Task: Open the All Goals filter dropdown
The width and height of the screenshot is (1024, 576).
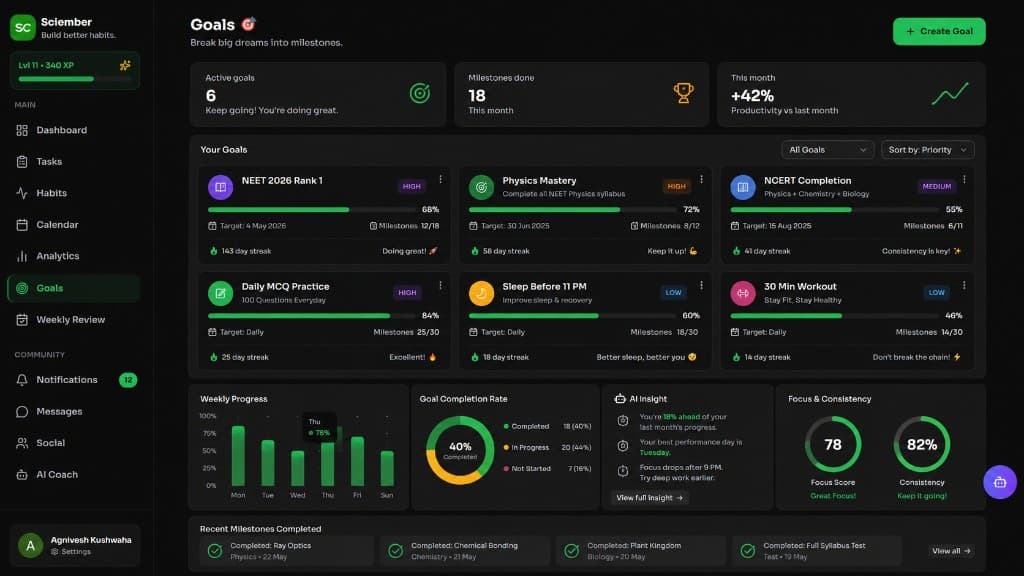Action: point(827,150)
